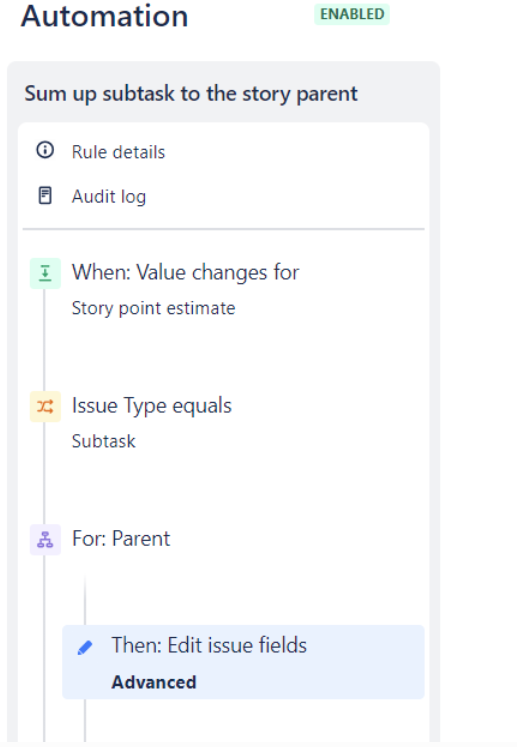The width and height of the screenshot is (517, 747).
Task: Click the ENABLED status badge
Action: [x=352, y=14]
